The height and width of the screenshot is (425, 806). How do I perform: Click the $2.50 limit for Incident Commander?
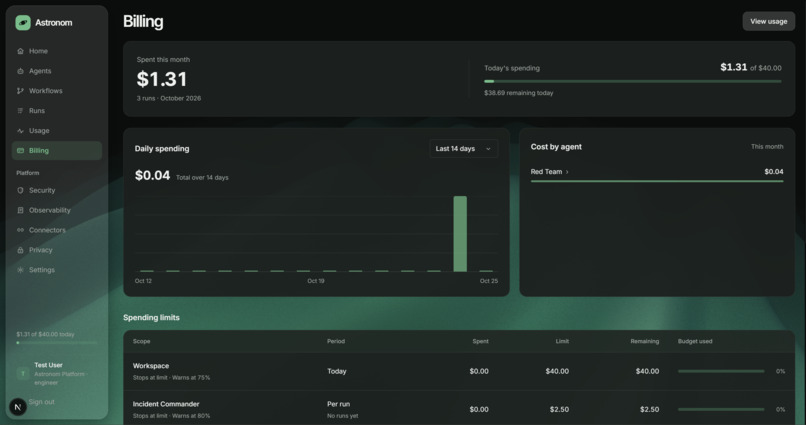(x=559, y=410)
